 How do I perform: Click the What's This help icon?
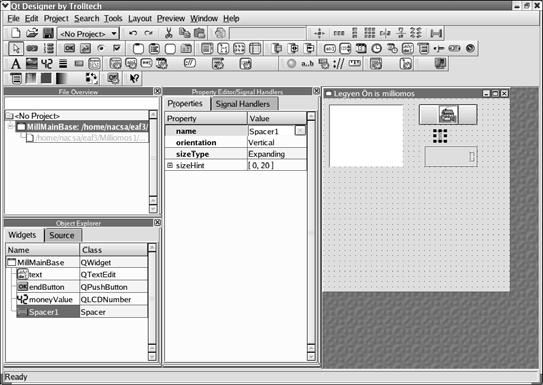[134, 79]
